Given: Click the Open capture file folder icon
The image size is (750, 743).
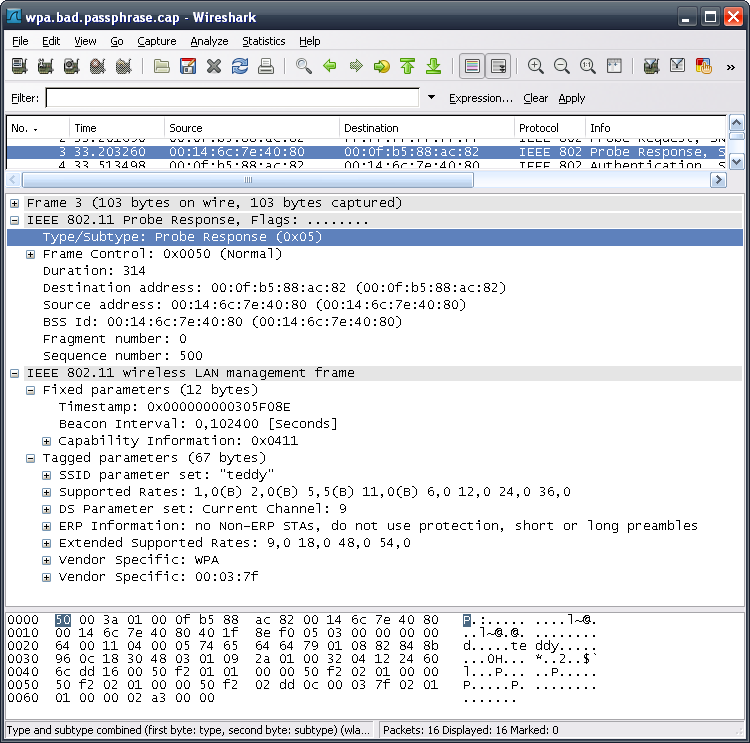Looking at the screenshot, I should (x=161, y=67).
